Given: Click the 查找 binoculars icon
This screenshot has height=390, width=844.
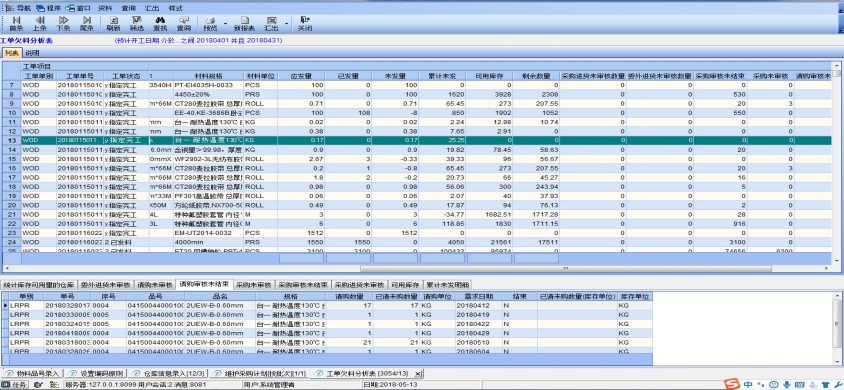Looking at the screenshot, I should pyautogui.click(x=160, y=23).
